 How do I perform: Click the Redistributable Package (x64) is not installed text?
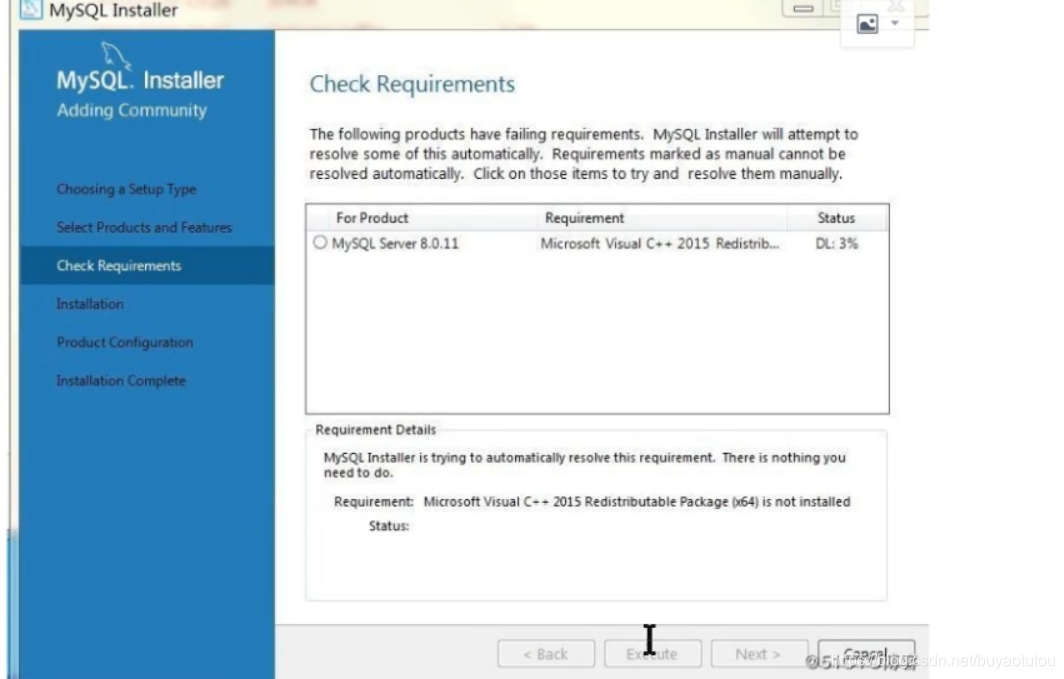tap(717, 502)
